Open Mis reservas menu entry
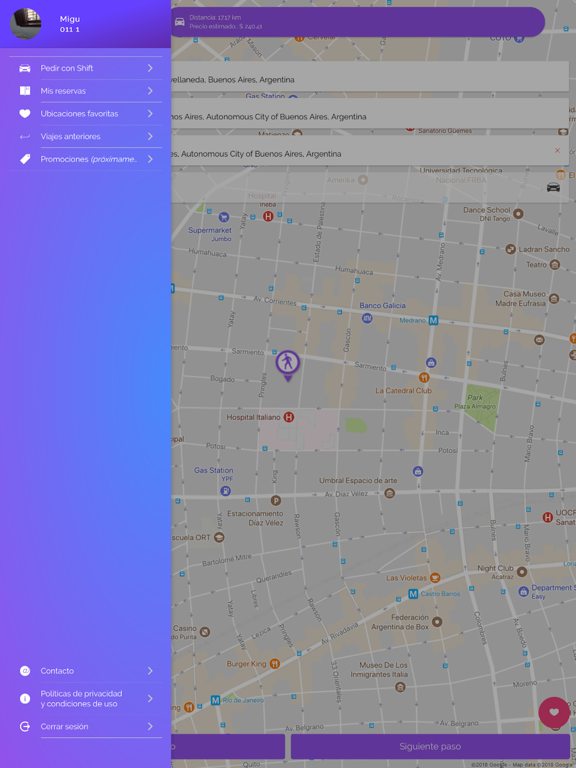Image resolution: width=576 pixels, height=768 pixels. (x=85, y=91)
